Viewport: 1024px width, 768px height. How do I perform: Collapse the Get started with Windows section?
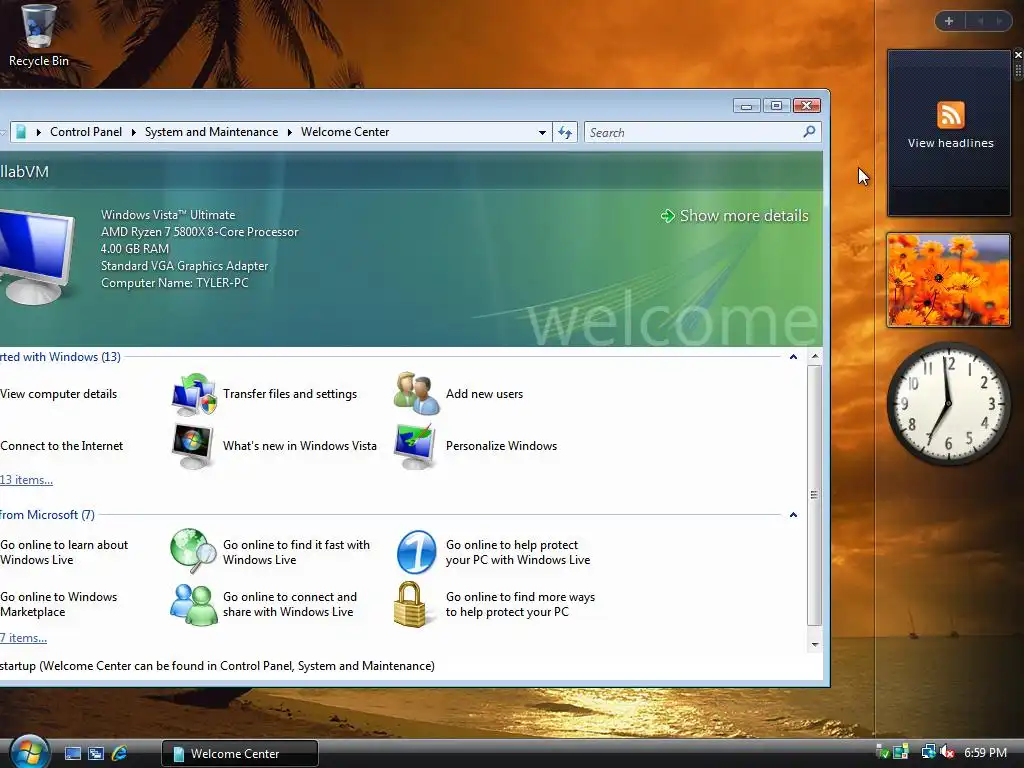(x=793, y=357)
